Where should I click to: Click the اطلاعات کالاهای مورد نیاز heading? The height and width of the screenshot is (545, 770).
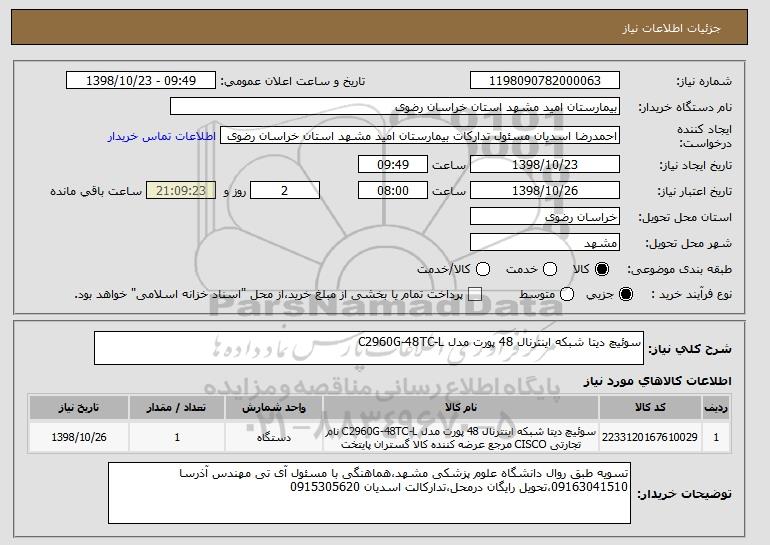(x=658, y=381)
